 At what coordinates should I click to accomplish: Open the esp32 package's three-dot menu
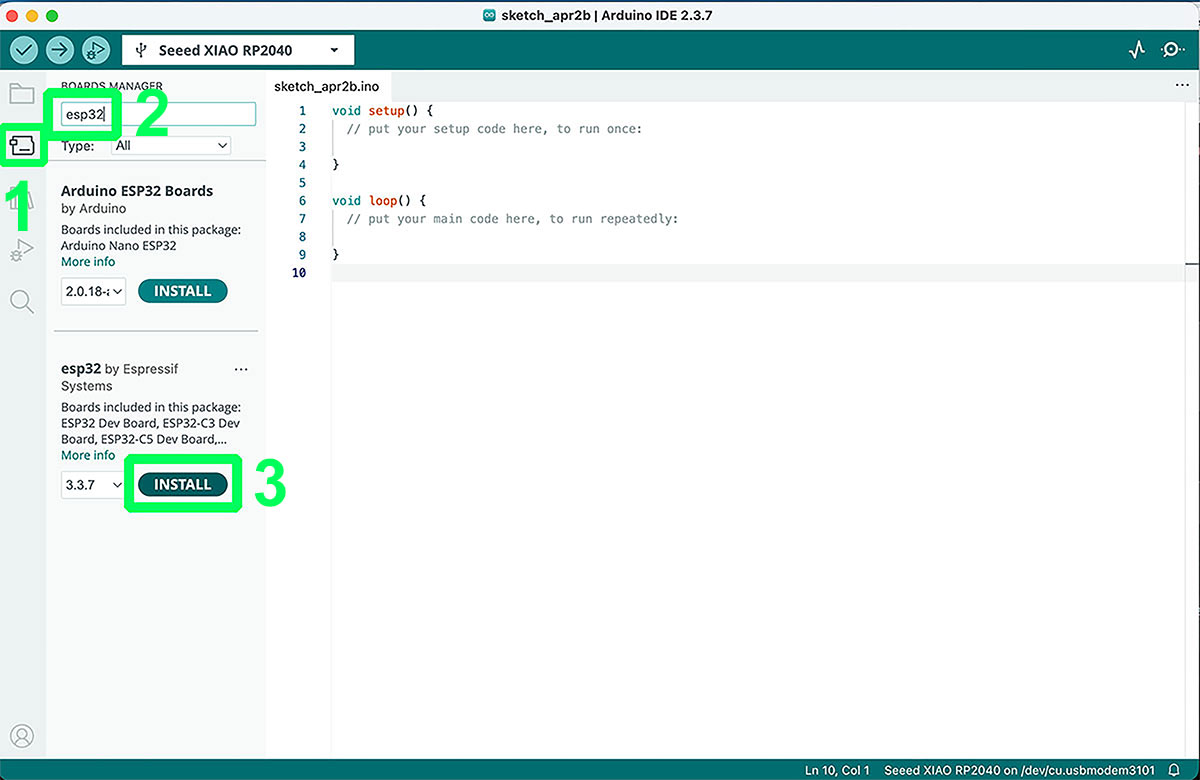click(241, 369)
